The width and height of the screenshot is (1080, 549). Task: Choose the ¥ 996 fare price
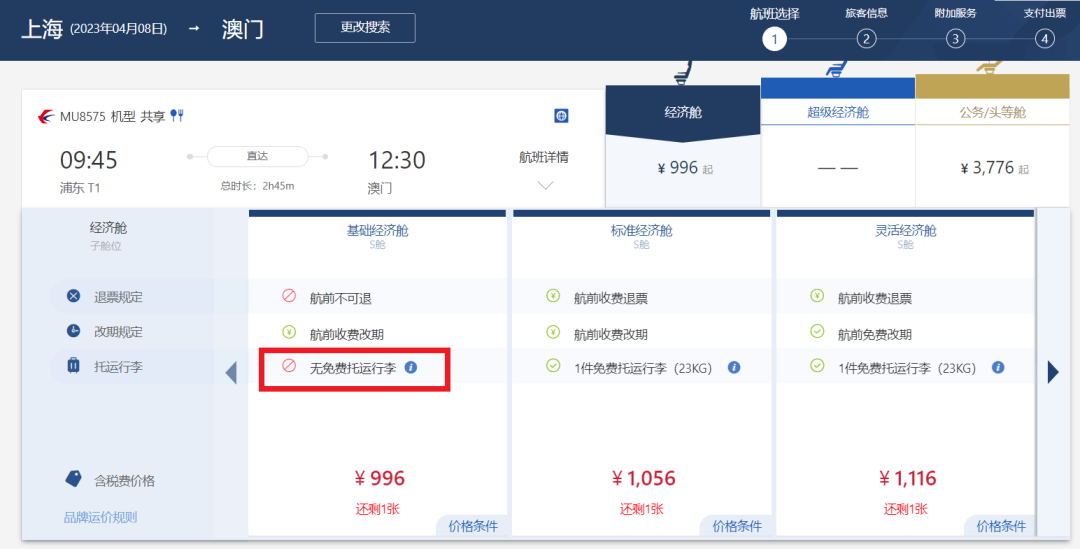(x=380, y=478)
